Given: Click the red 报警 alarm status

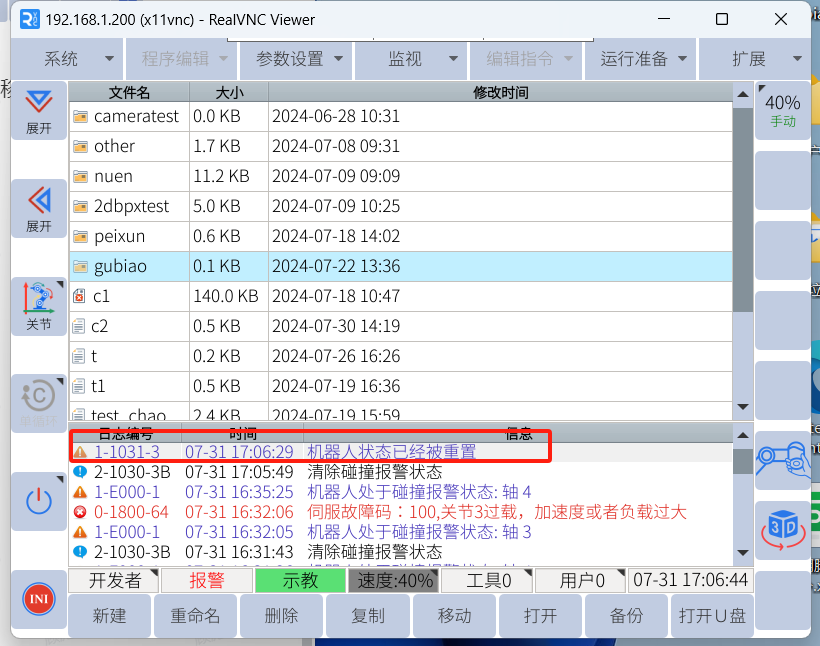Looking at the screenshot, I should click(207, 581).
